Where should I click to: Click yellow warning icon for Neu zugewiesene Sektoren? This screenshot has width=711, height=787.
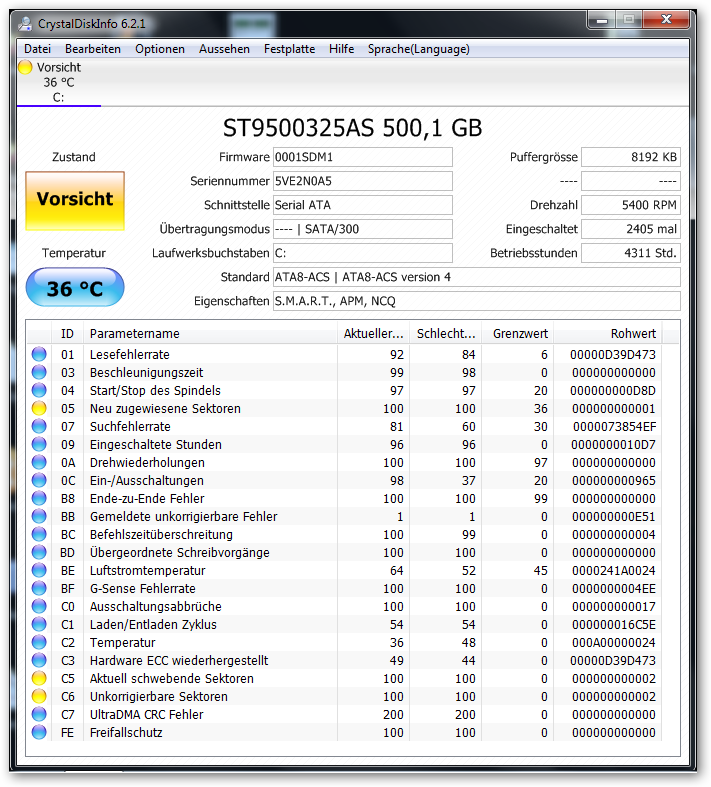pyautogui.click(x=39, y=409)
